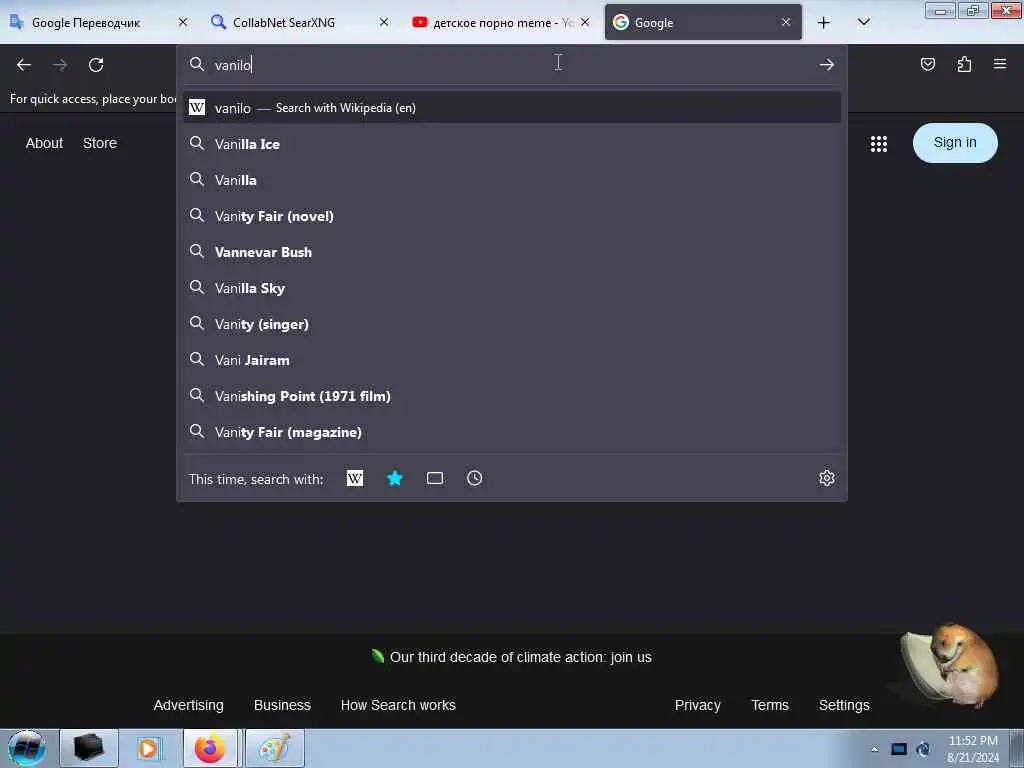The width and height of the screenshot is (1024, 768).
Task: Open the Google apps grid
Action: point(879,144)
